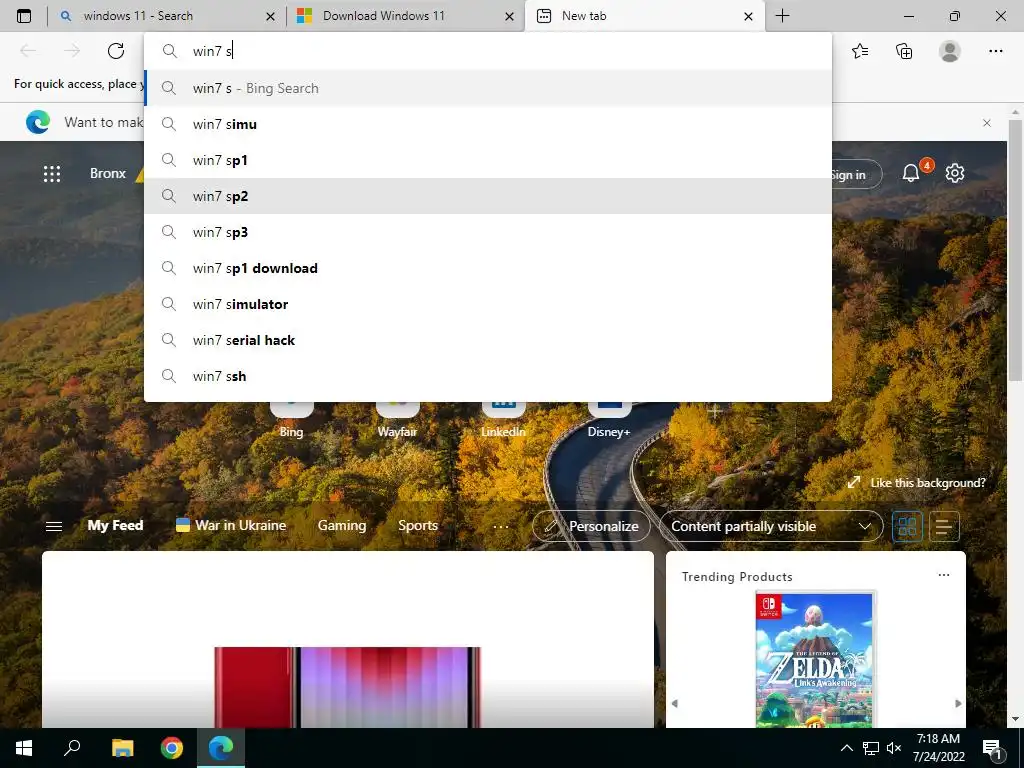
Task: Open the War in Ukraine feed tab
Action: point(231,526)
